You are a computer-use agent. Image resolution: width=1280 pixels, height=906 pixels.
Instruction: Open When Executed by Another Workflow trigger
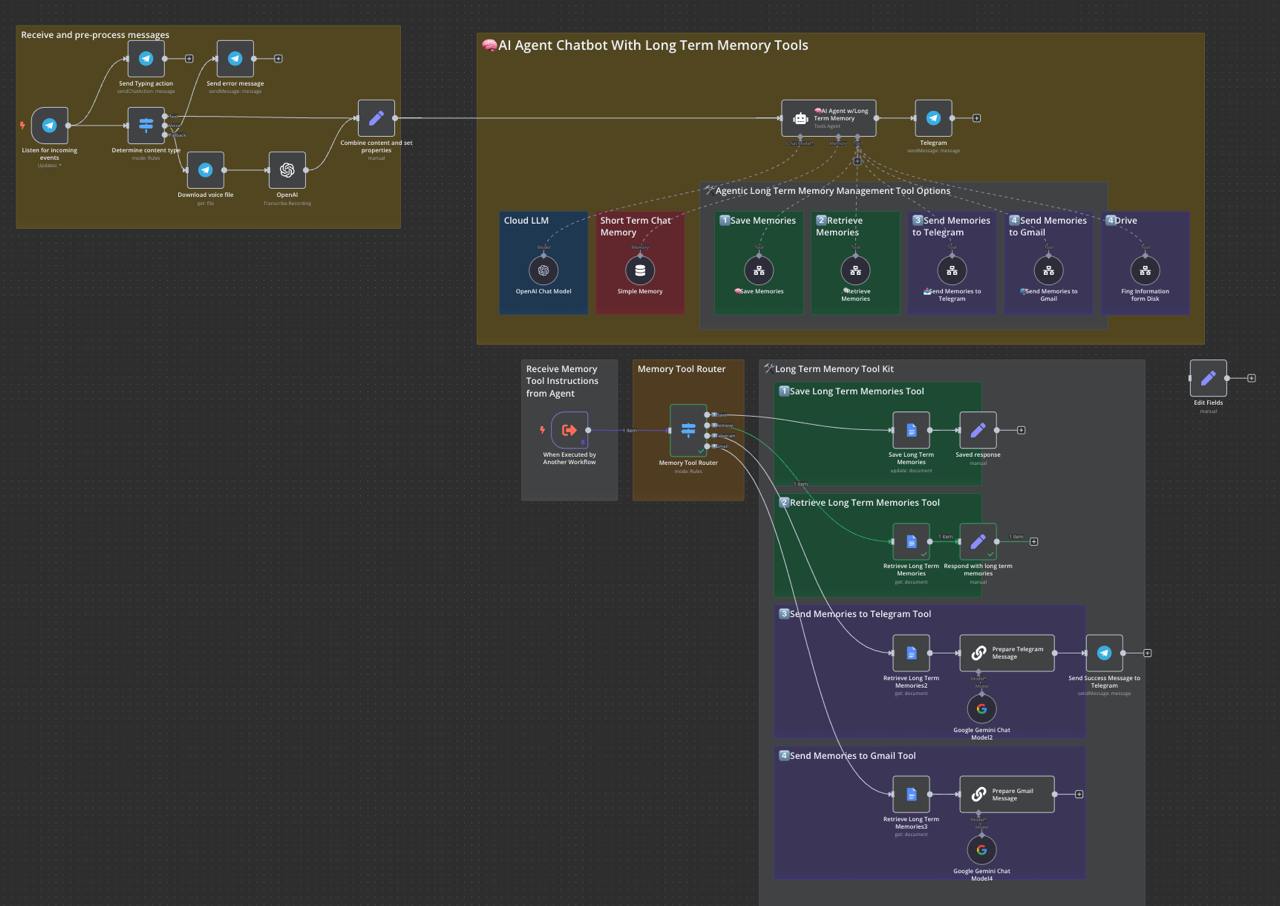[569, 430]
